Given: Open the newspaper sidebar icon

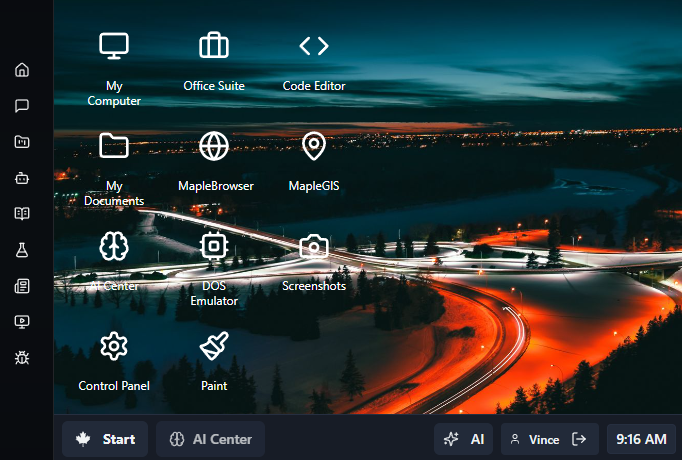Looking at the screenshot, I should [22, 286].
